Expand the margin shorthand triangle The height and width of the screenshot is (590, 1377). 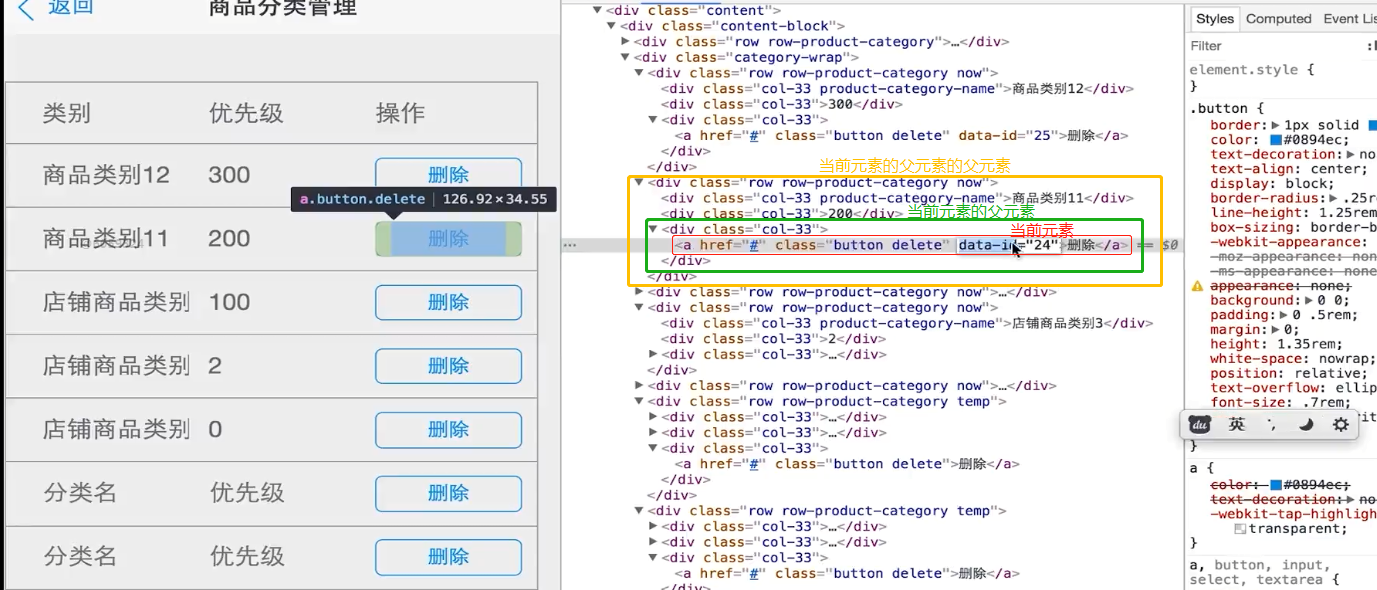pyautogui.click(x=1276, y=330)
